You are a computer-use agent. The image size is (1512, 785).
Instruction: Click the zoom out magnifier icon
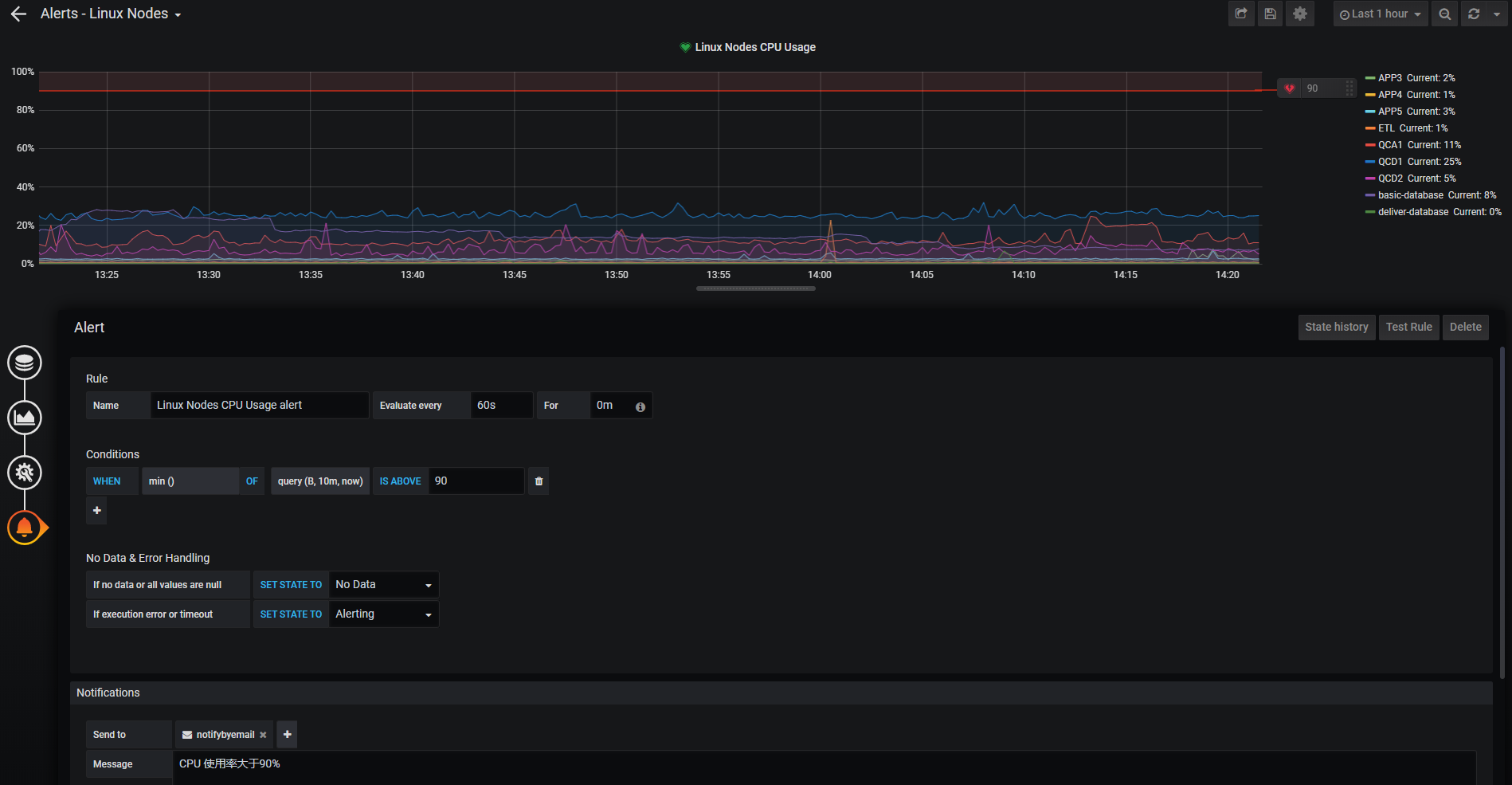pos(1444,14)
